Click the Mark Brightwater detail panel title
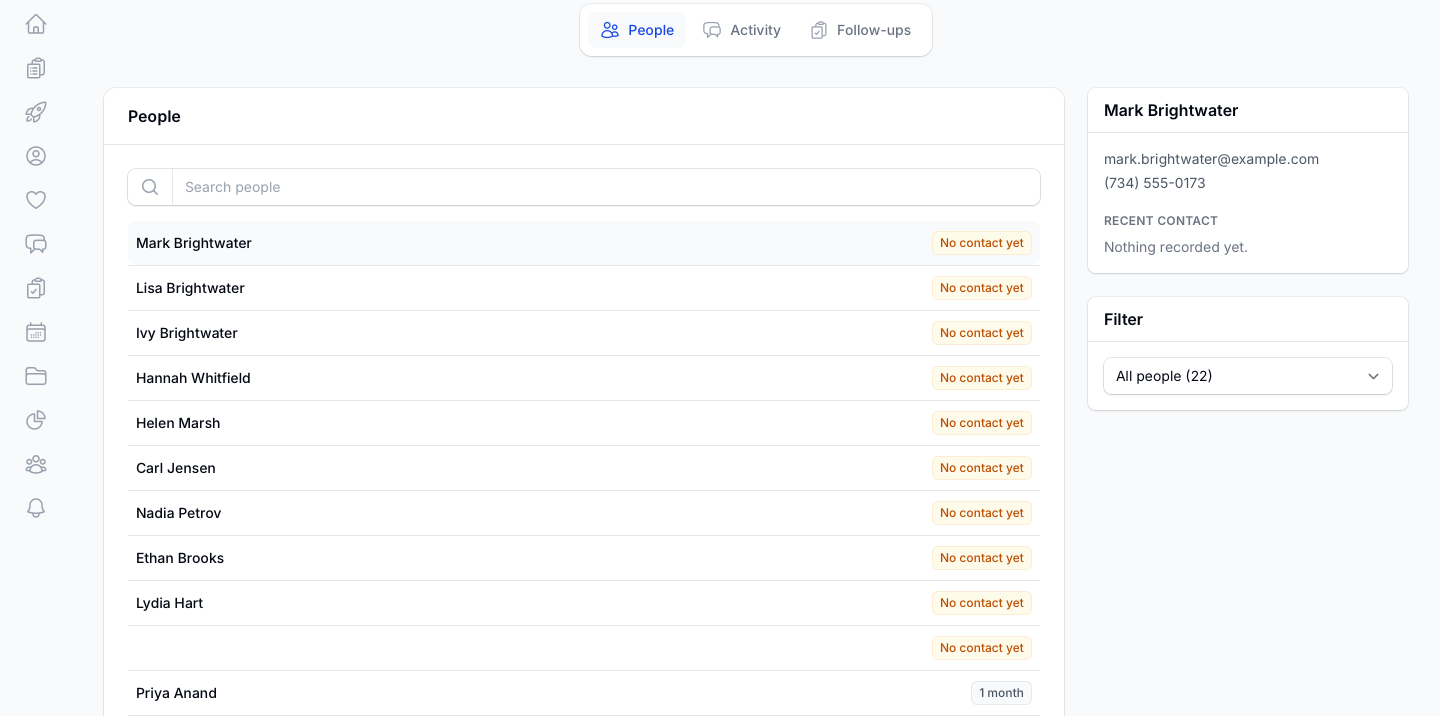Viewport: 1440px width, 716px height. pyautogui.click(x=1171, y=110)
